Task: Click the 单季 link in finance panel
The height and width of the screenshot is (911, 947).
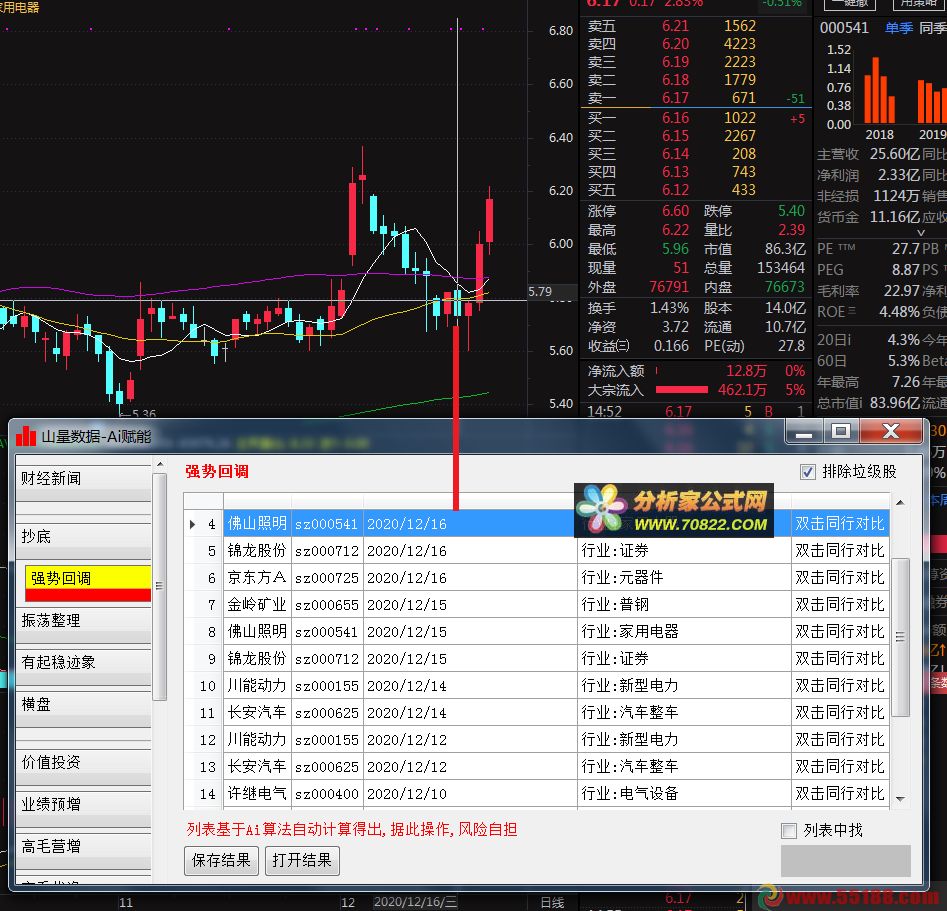Action: pos(899,28)
